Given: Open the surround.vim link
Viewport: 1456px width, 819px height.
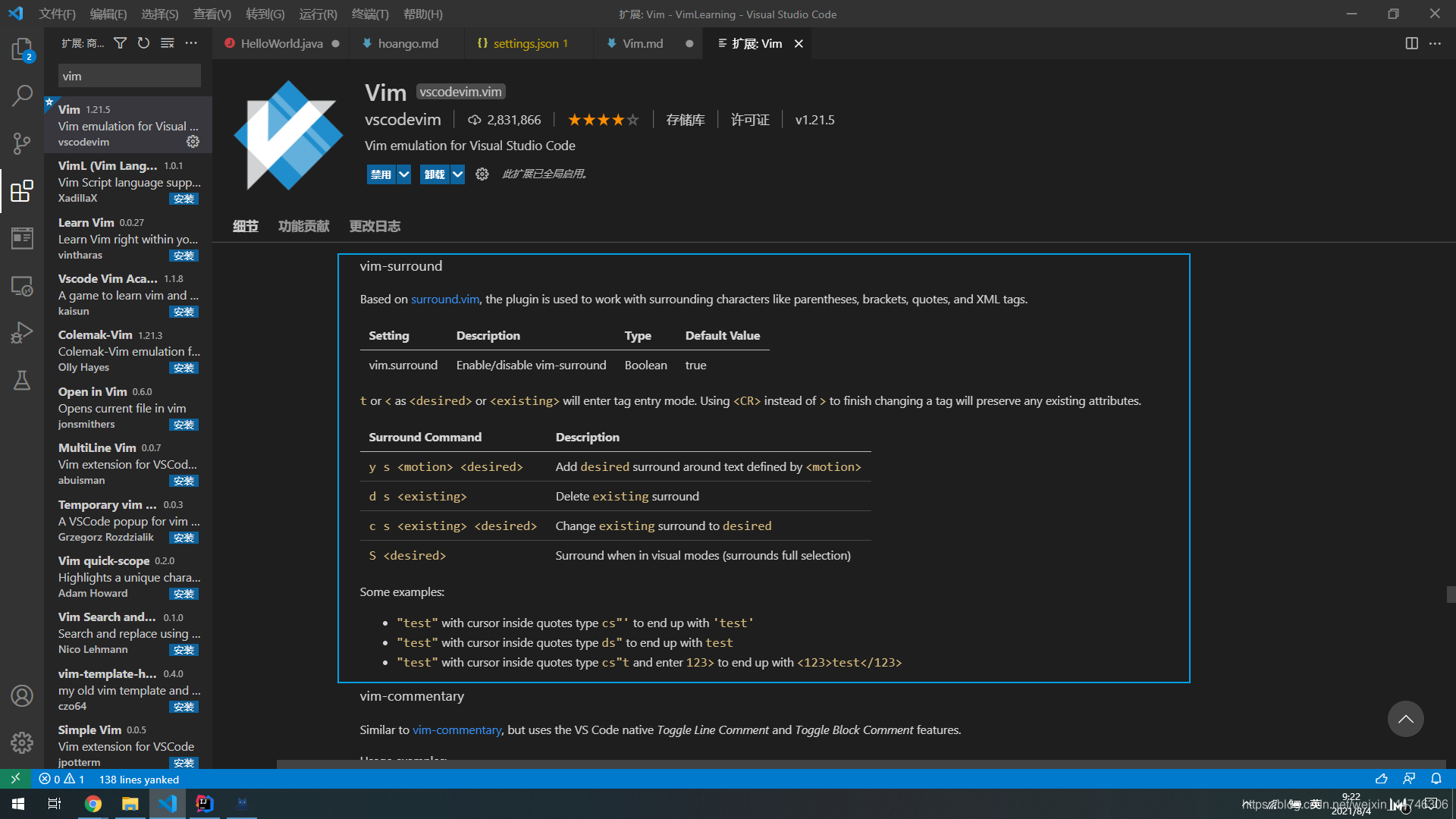Looking at the screenshot, I should click(x=444, y=299).
